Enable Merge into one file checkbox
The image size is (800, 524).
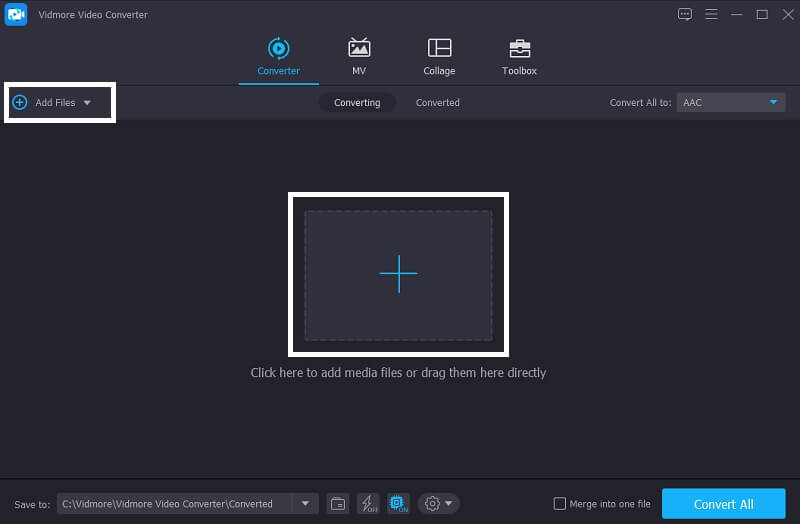click(x=560, y=504)
